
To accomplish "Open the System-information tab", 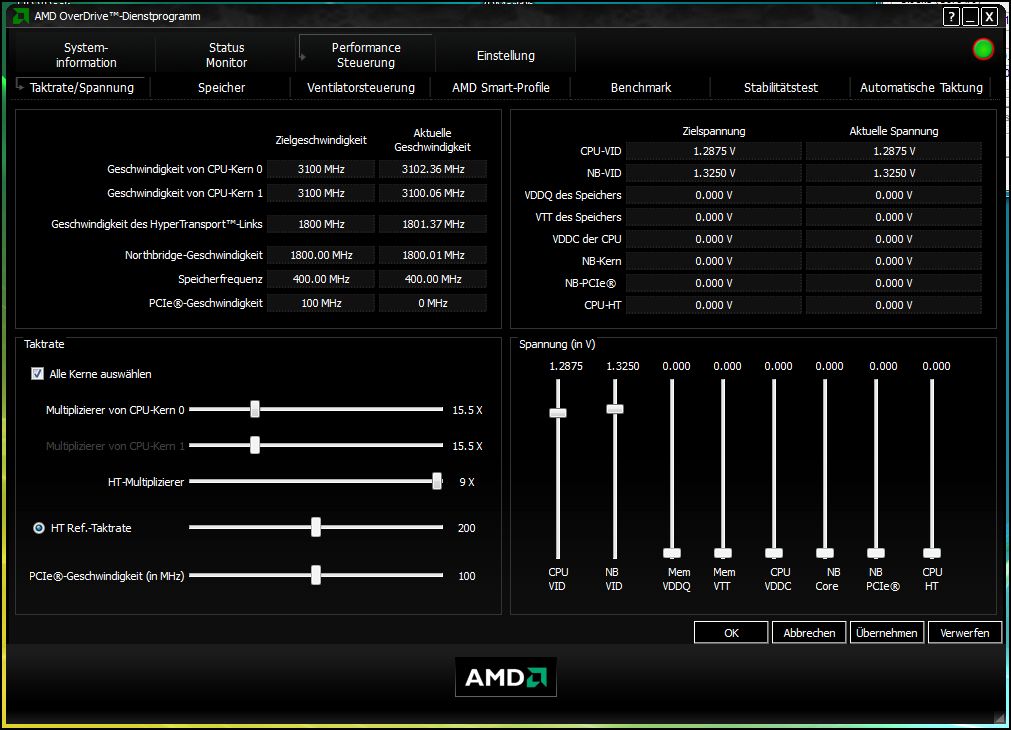I will click(86, 55).
